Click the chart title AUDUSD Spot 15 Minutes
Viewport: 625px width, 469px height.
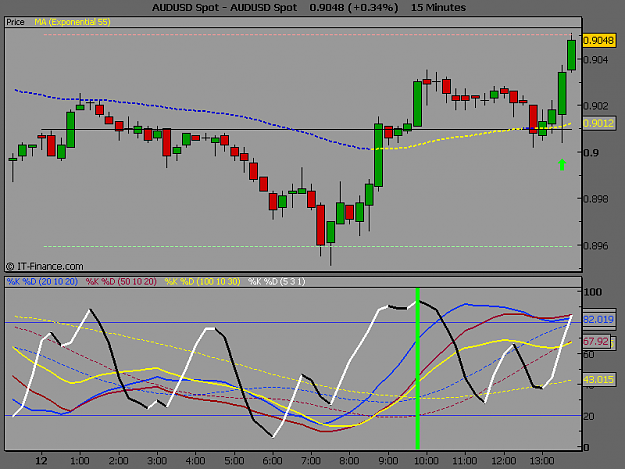pos(309,8)
